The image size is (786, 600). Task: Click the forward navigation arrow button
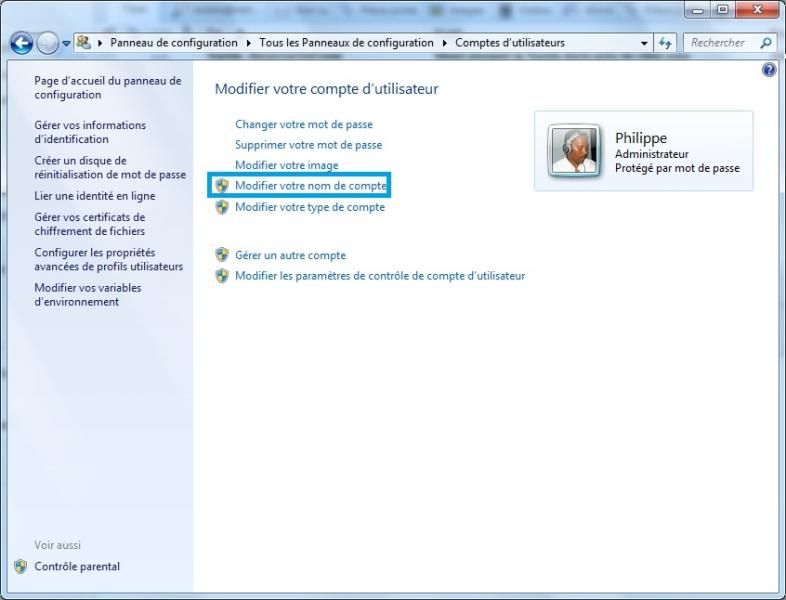48,43
